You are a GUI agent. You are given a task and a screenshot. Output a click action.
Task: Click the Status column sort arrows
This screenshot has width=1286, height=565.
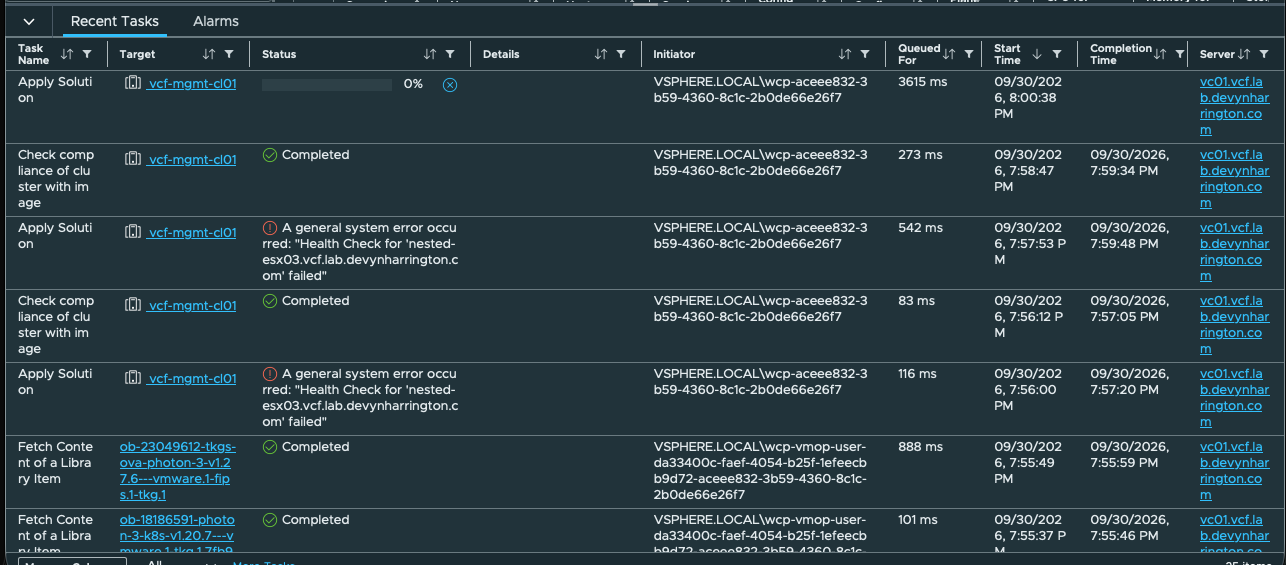coord(430,54)
